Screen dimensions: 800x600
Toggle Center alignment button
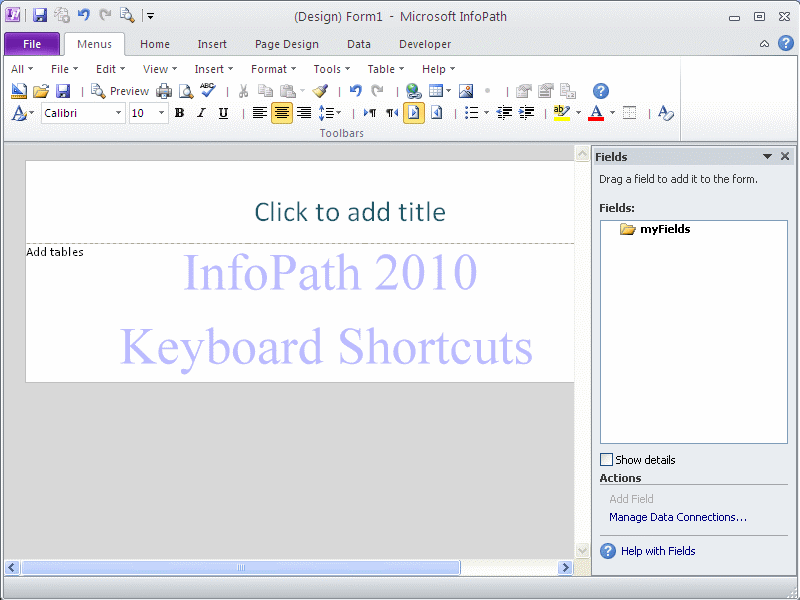coord(282,113)
